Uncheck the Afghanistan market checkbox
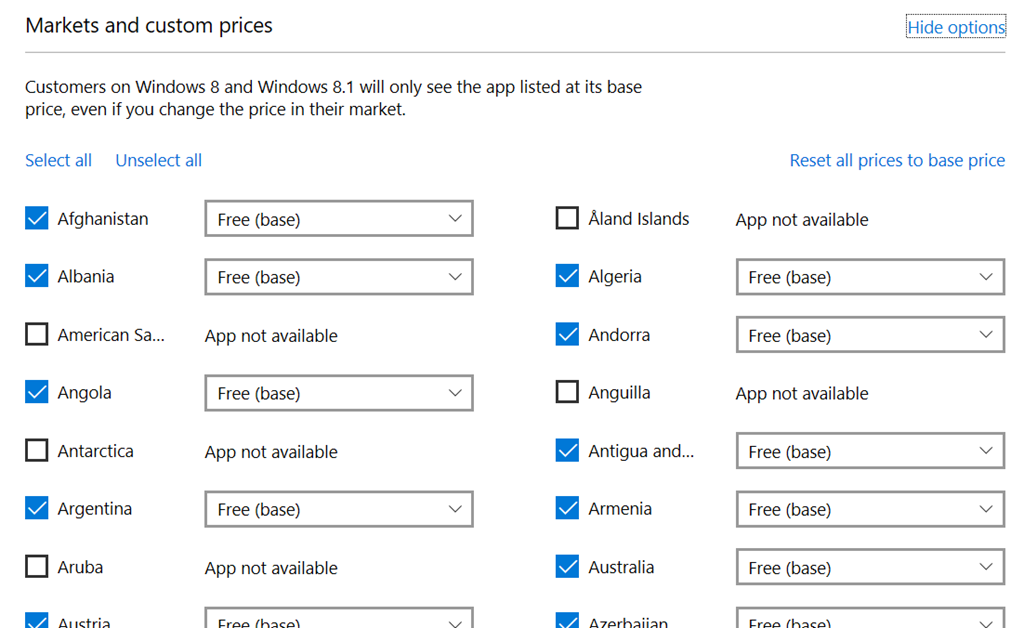The width and height of the screenshot is (1024, 628). click(37, 218)
